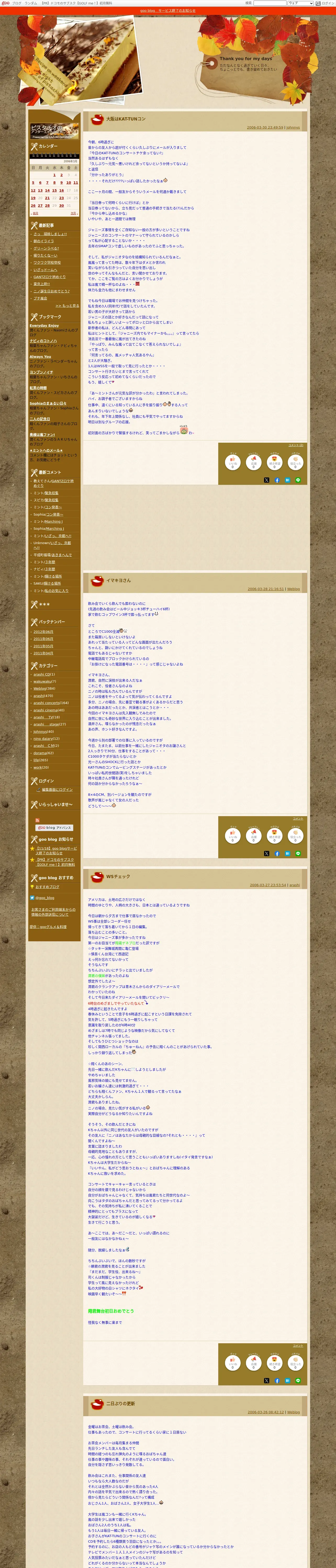Screen dimensions: 336x1568
Task: Click 続き希望 reaction on 大阪はKAT-TUNコン post
Action: (x=275, y=462)
